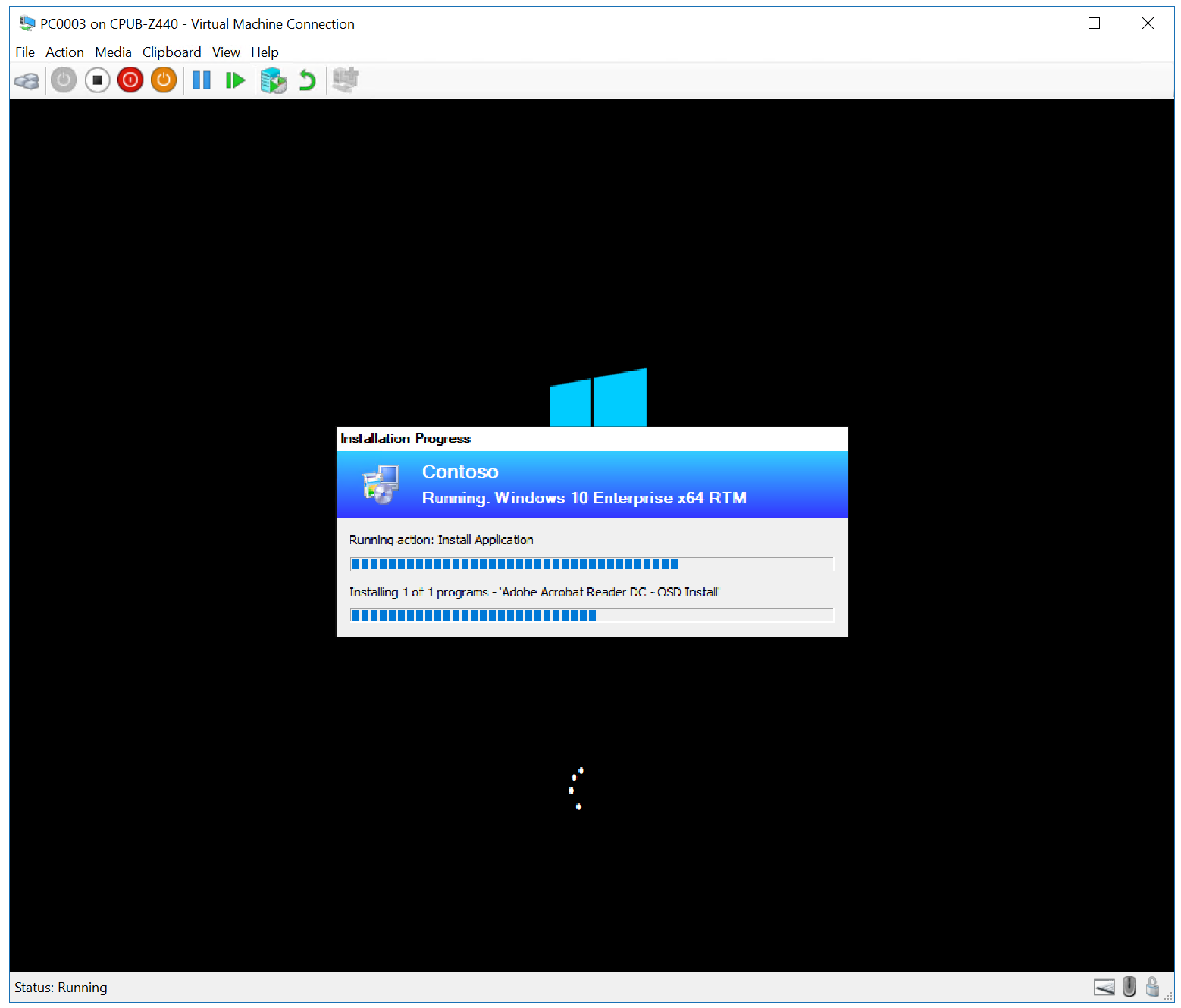This screenshot has height=1008, width=1181.
Task: Click the greyed-out Start power button
Action: (x=64, y=80)
